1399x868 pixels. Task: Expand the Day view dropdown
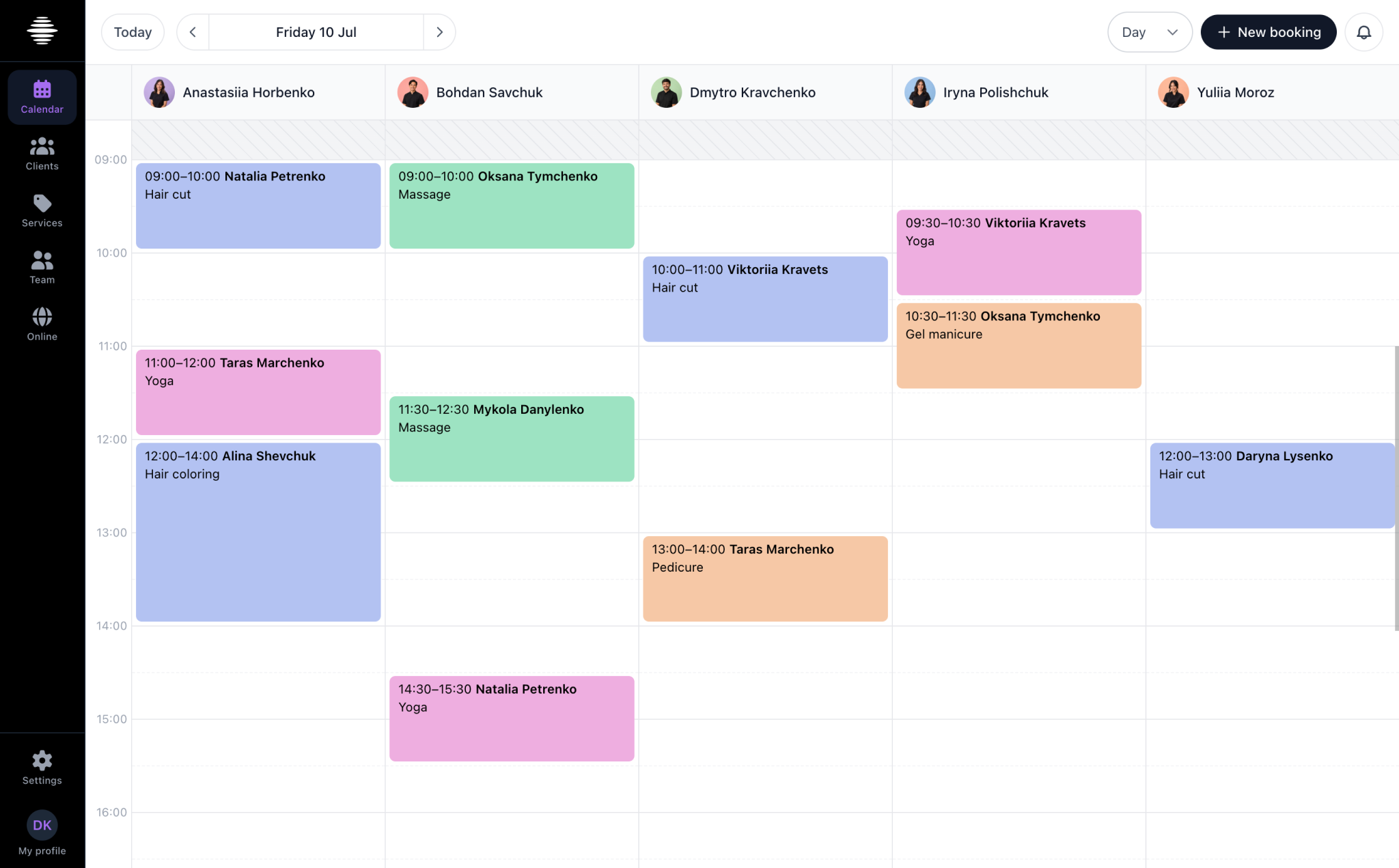click(x=1150, y=32)
